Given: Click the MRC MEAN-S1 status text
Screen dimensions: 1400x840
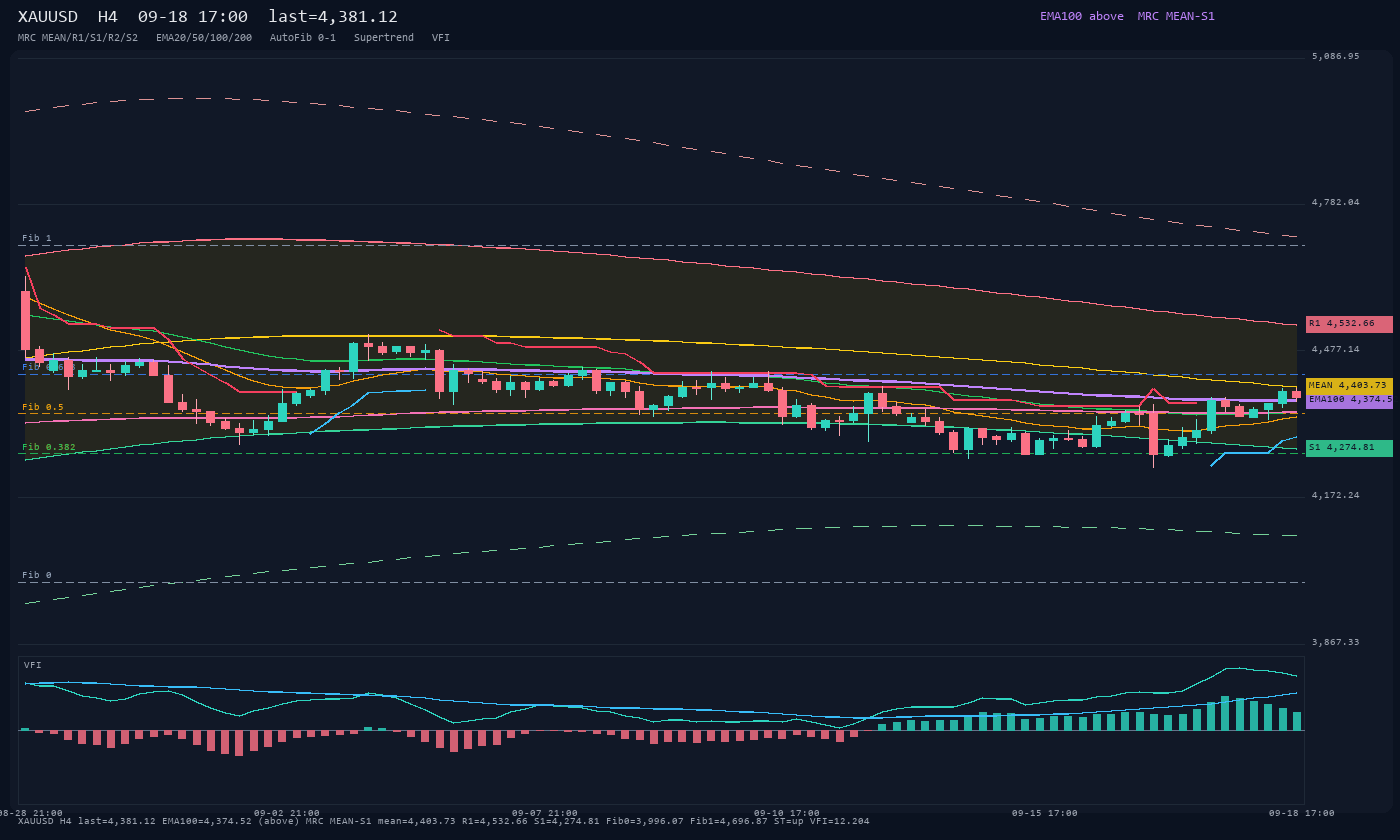Looking at the screenshot, I should coord(1176,16).
